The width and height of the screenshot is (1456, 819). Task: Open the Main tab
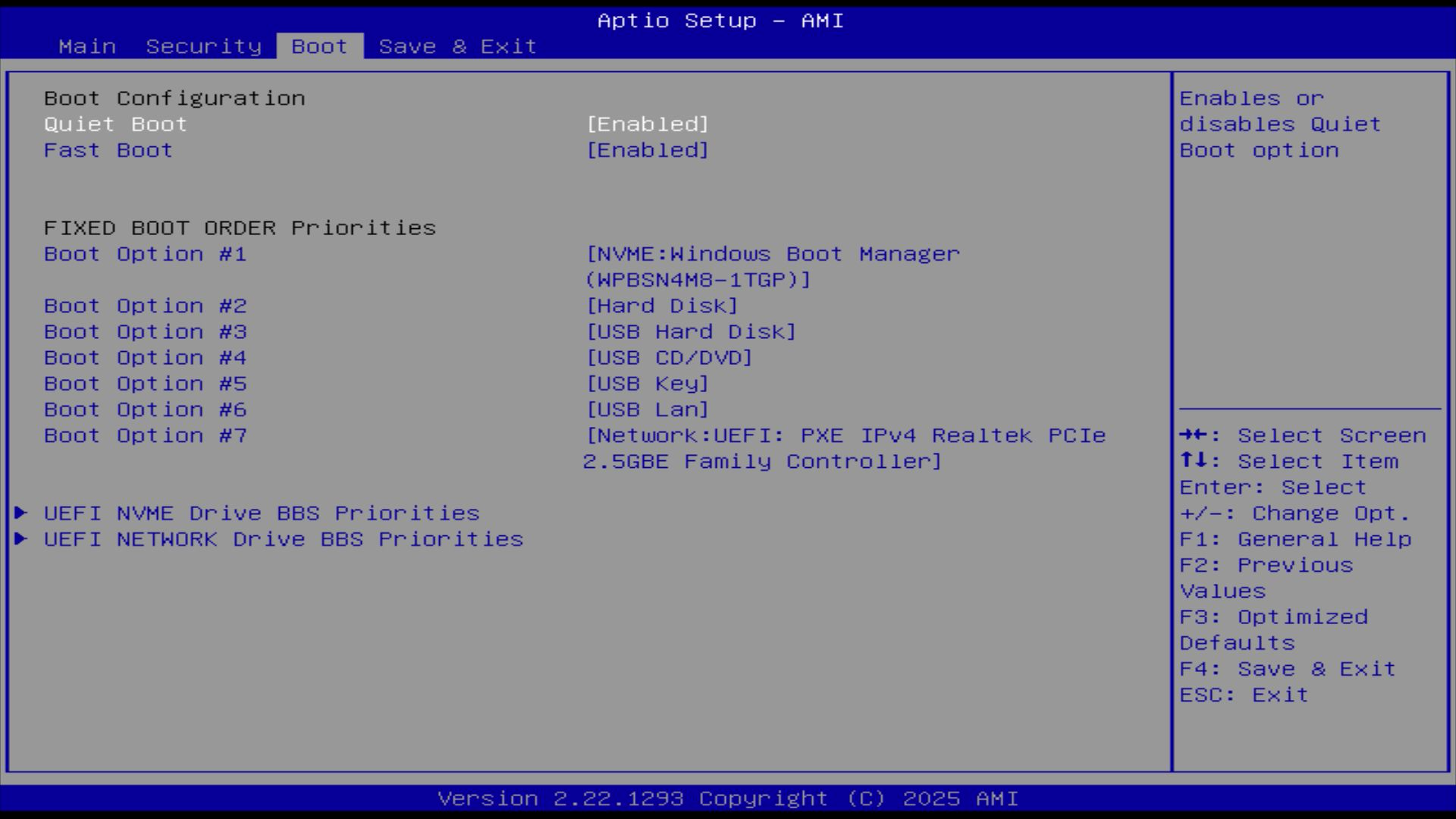click(87, 46)
